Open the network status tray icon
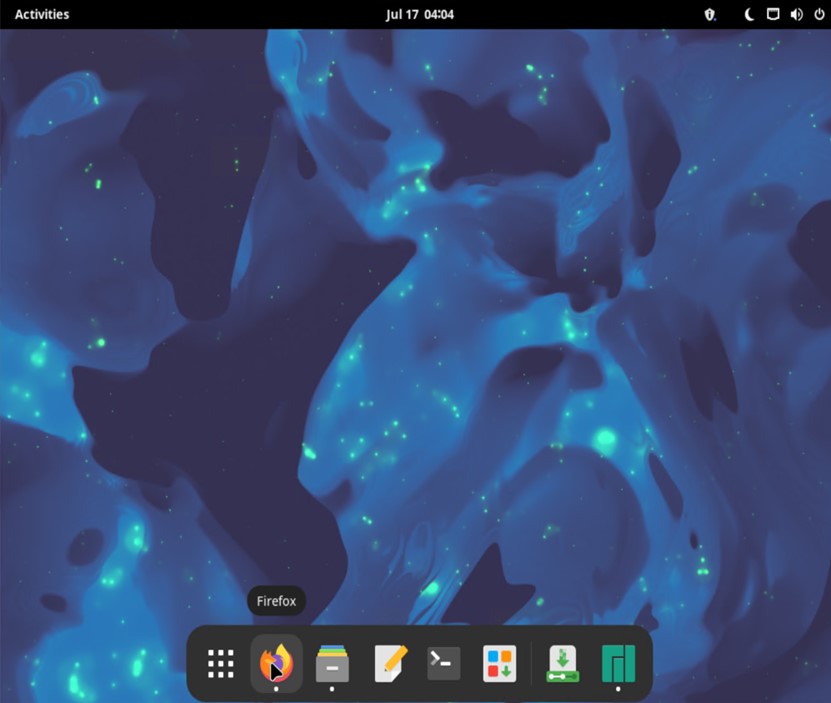 tap(773, 14)
